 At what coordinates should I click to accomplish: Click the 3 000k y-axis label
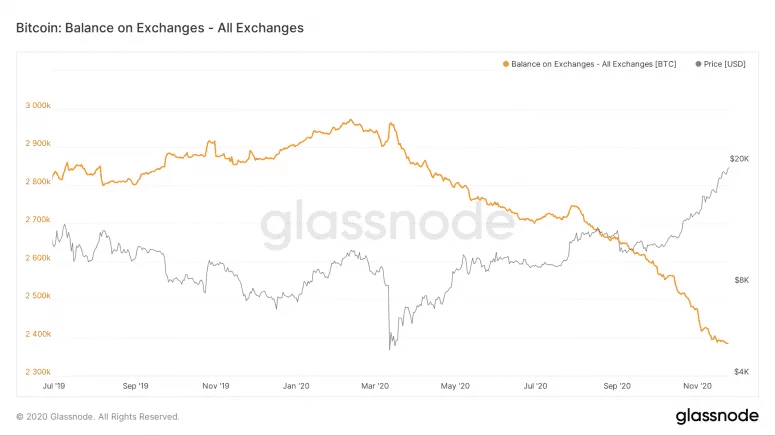[38, 105]
